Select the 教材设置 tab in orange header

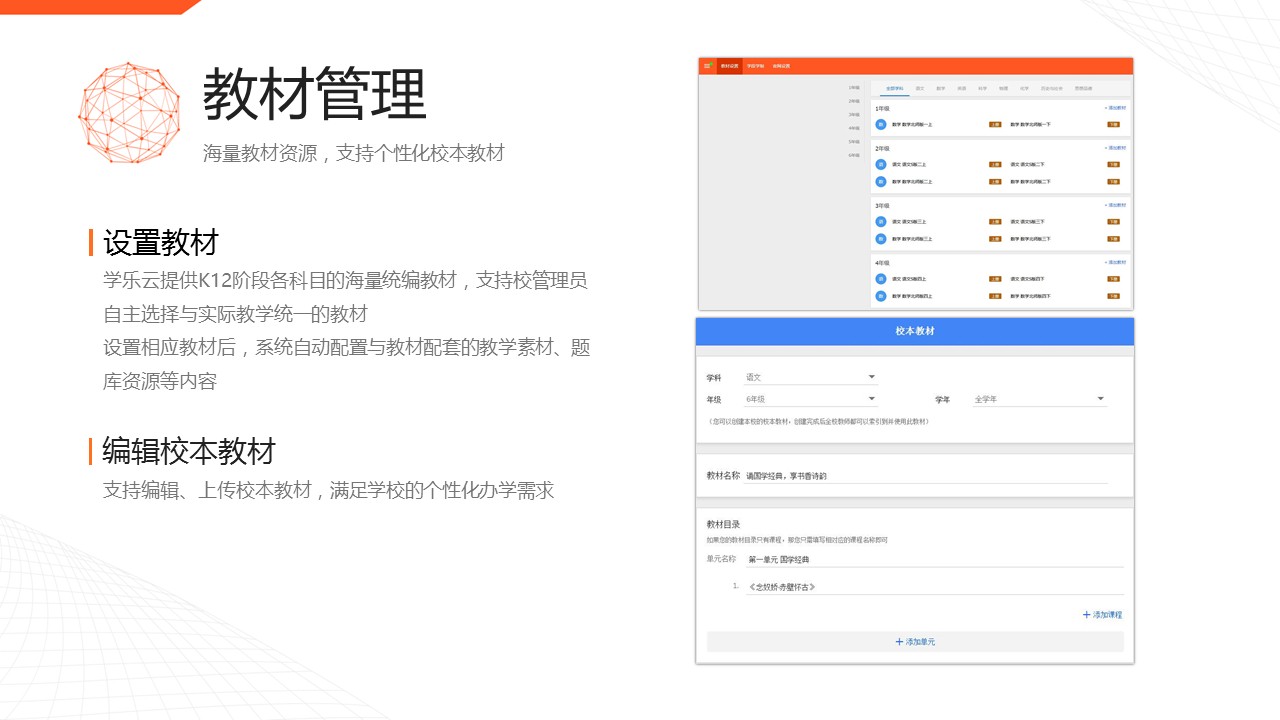pos(729,66)
